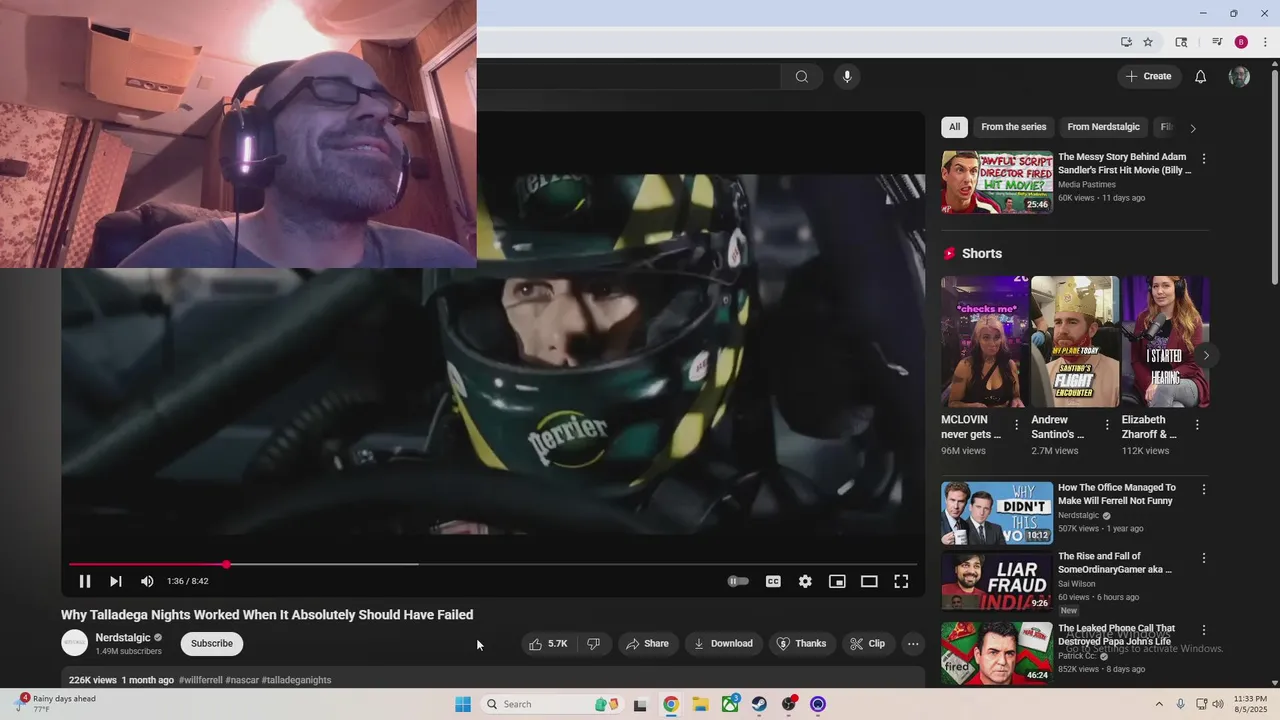1280x720 pixels.
Task: Open options for Messy Story video
Action: point(1204,159)
